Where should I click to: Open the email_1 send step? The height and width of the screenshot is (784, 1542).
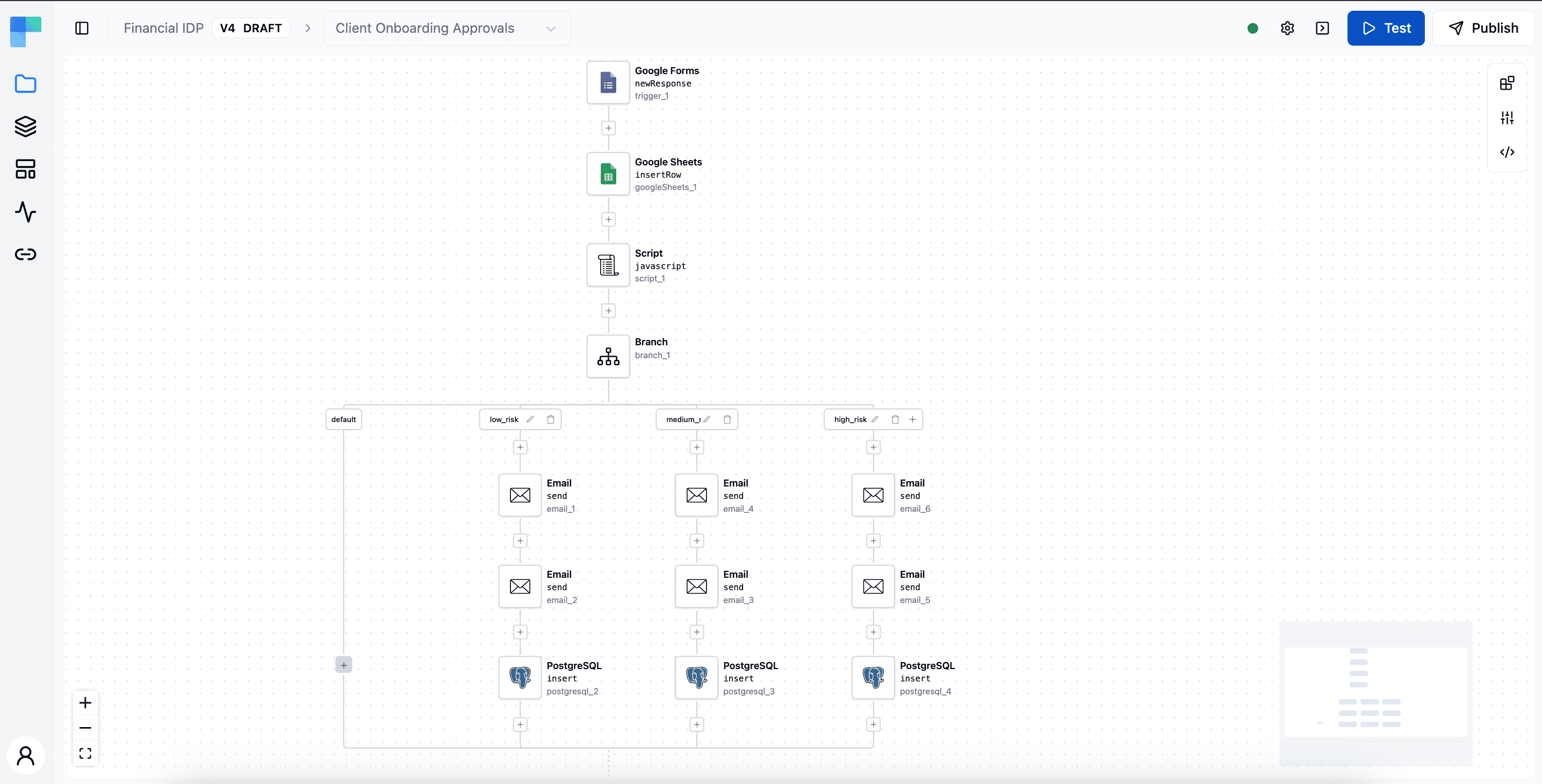tap(519, 495)
